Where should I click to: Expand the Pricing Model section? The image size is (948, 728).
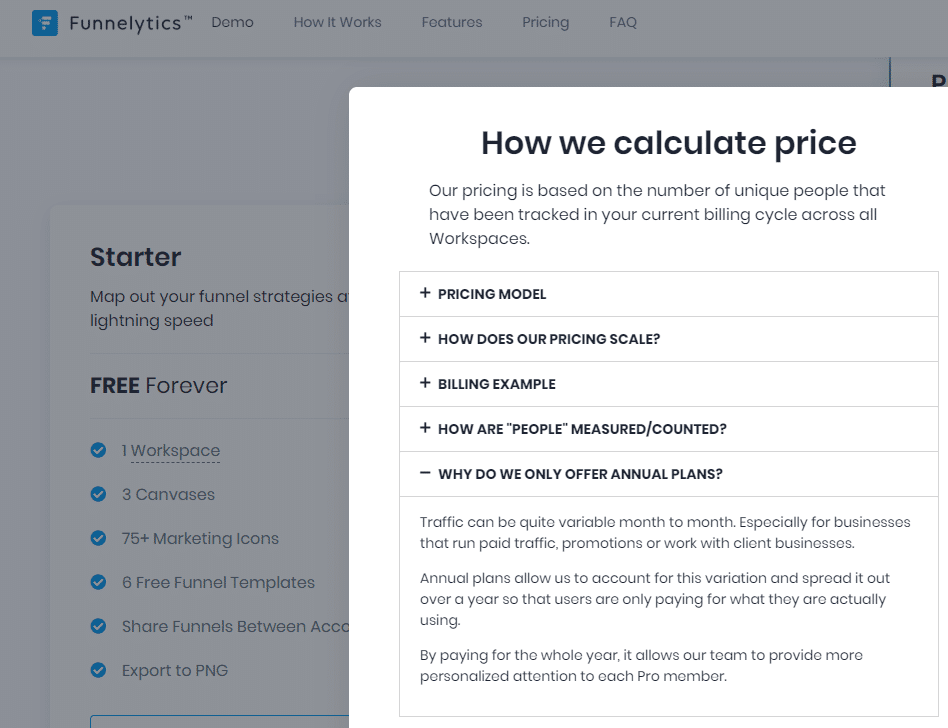[669, 294]
